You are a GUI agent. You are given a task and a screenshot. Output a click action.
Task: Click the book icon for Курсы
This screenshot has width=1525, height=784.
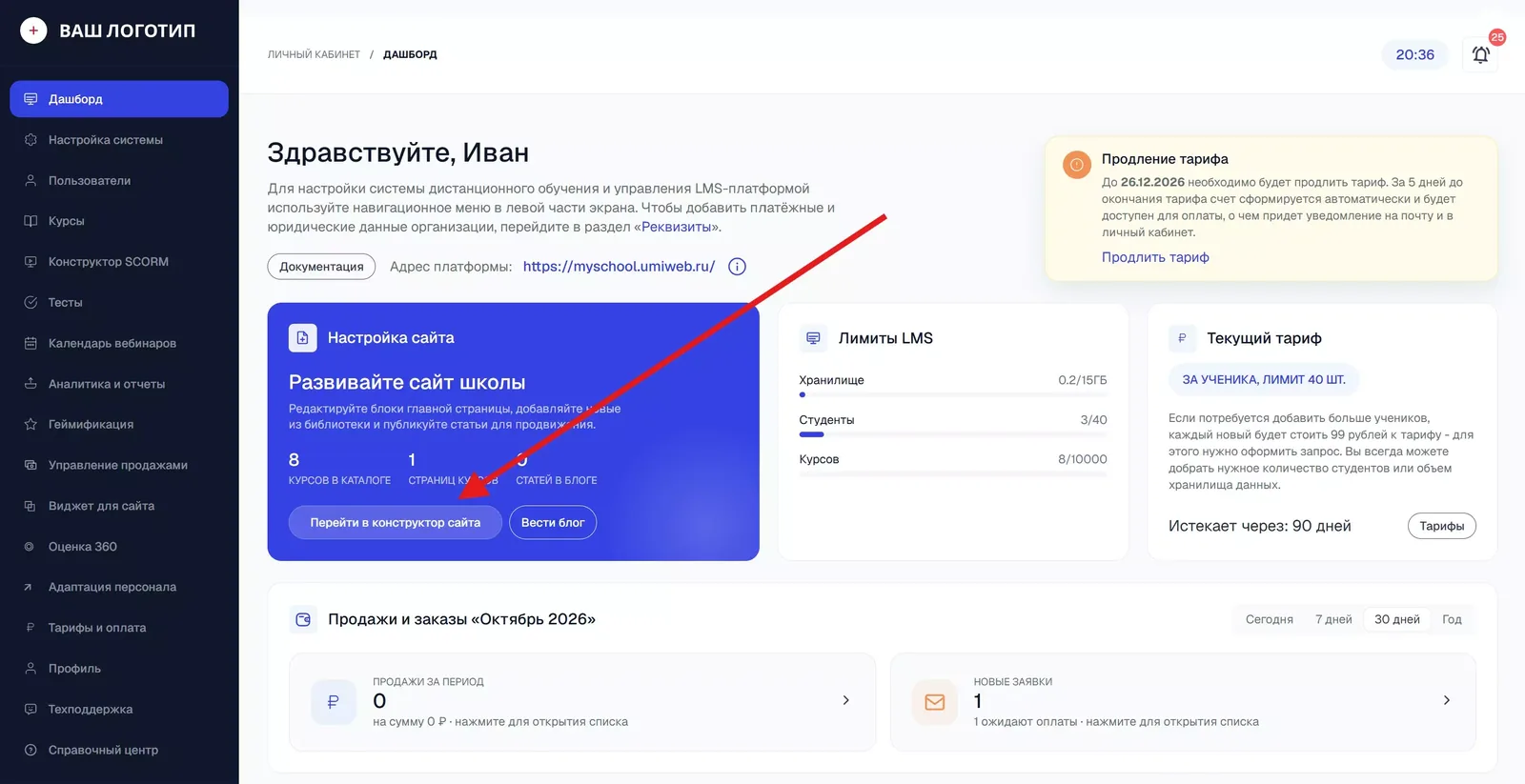point(30,221)
